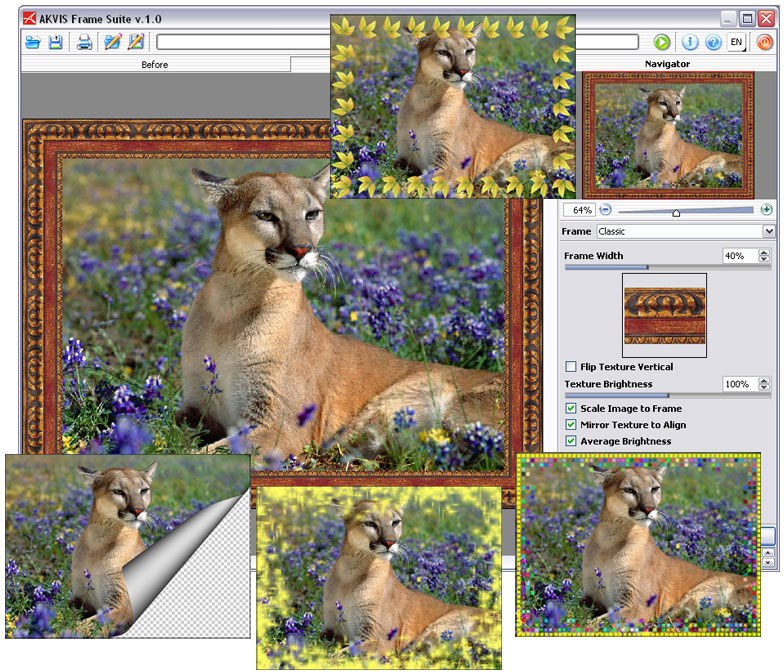The height and width of the screenshot is (672, 784).
Task: Adjust the navigator zoom slider handle
Action: 676,213
